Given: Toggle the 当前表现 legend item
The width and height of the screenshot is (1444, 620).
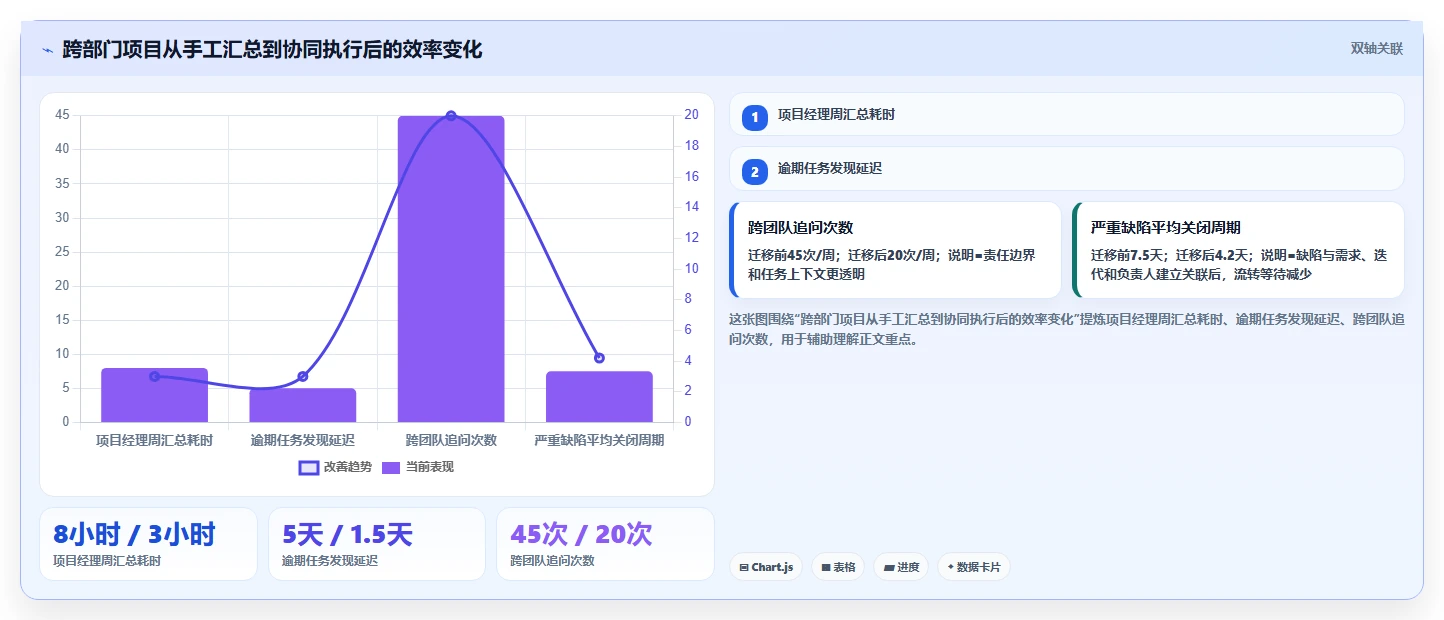Looking at the screenshot, I should coord(418,467).
